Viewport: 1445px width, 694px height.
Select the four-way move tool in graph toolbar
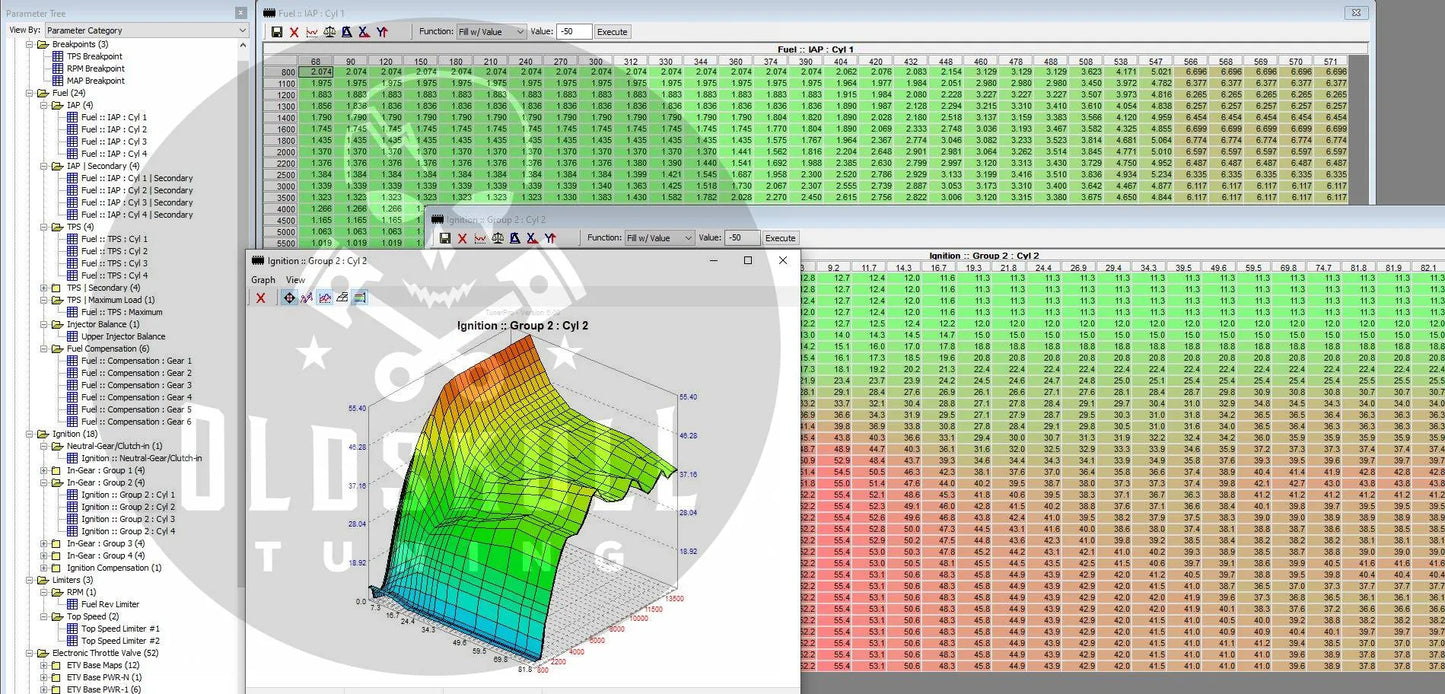click(x=289, y=298)
